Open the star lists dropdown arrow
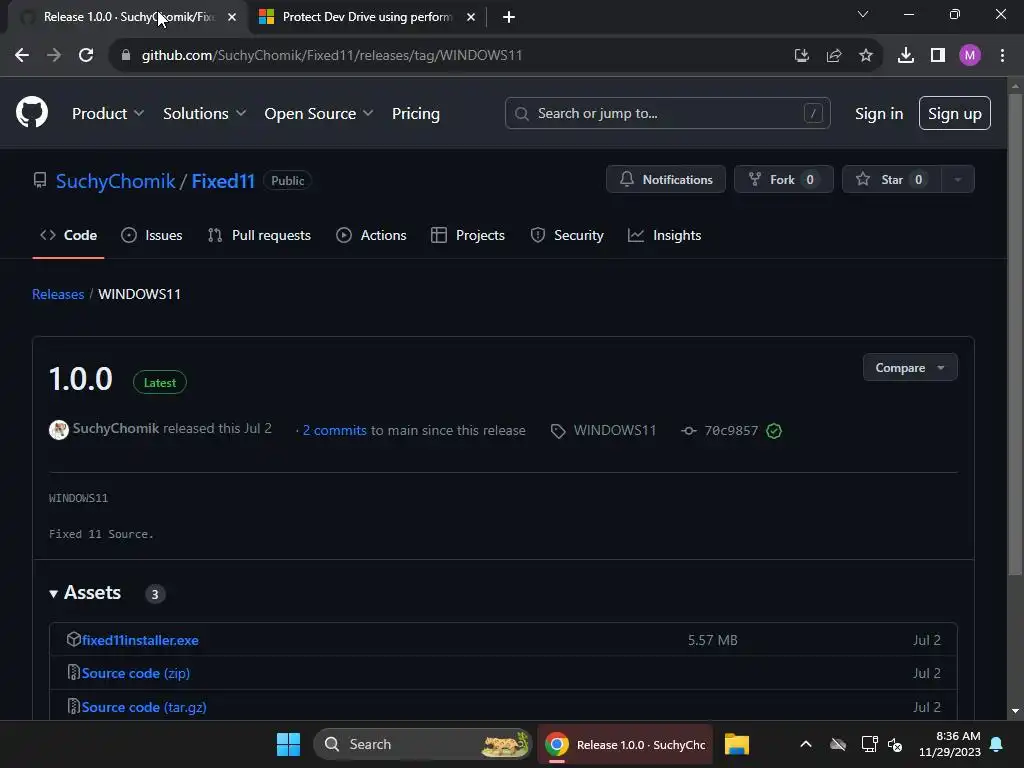The height and width of the screenshot is (768, 1024). coord(957,179)
